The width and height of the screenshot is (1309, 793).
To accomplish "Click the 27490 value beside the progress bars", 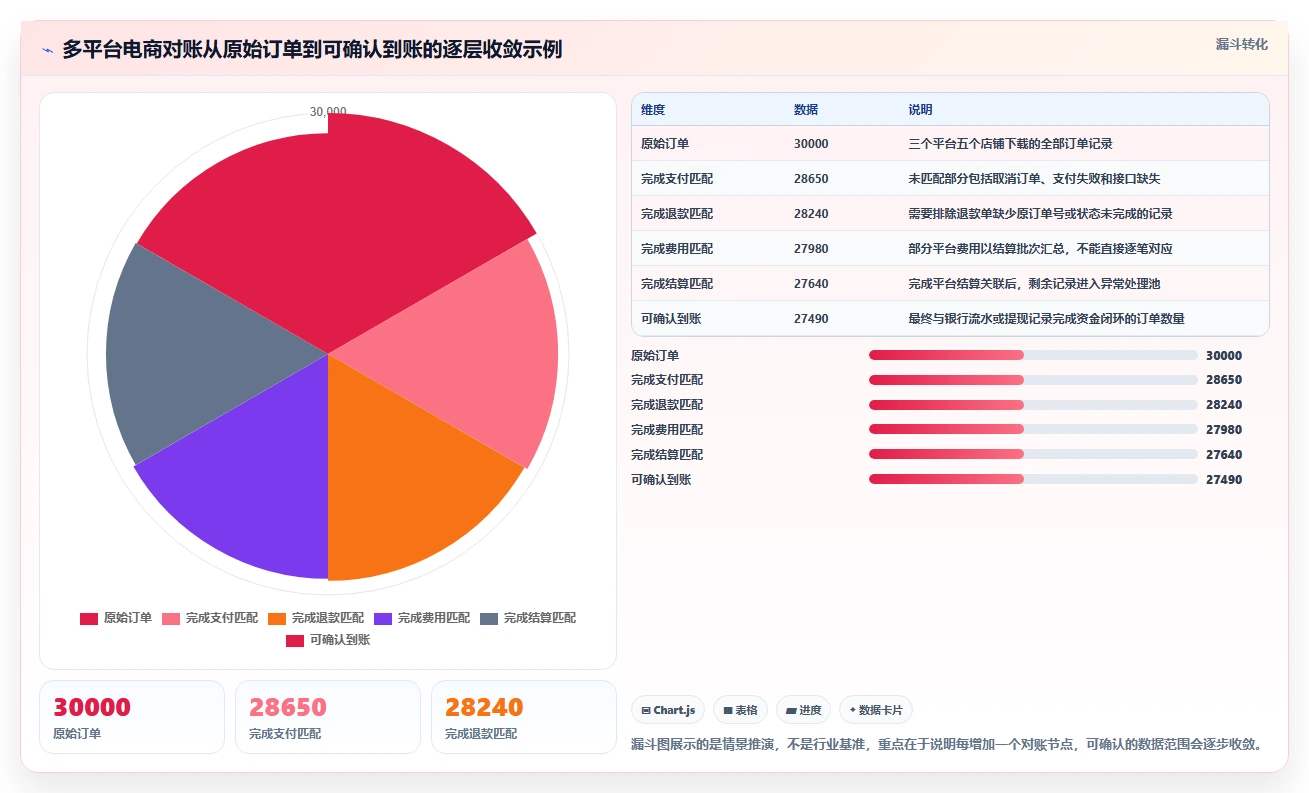I will pyautogui.click(x=1224, y=480).
